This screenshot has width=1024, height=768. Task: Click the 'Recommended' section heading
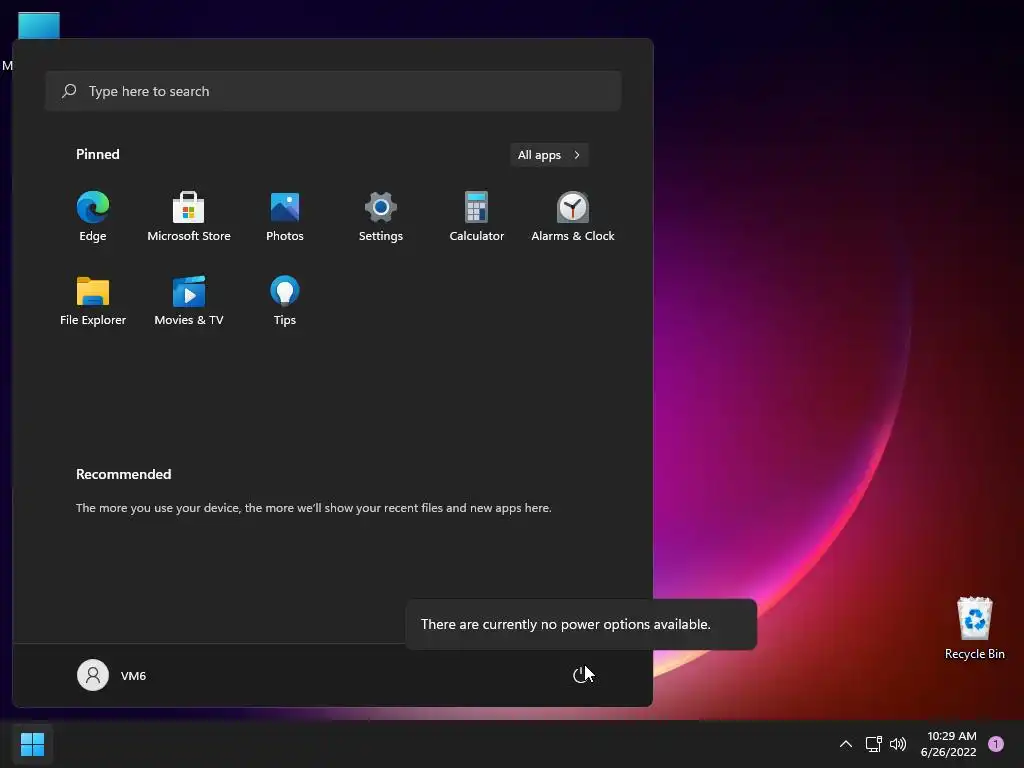click(x=123, y=474)
